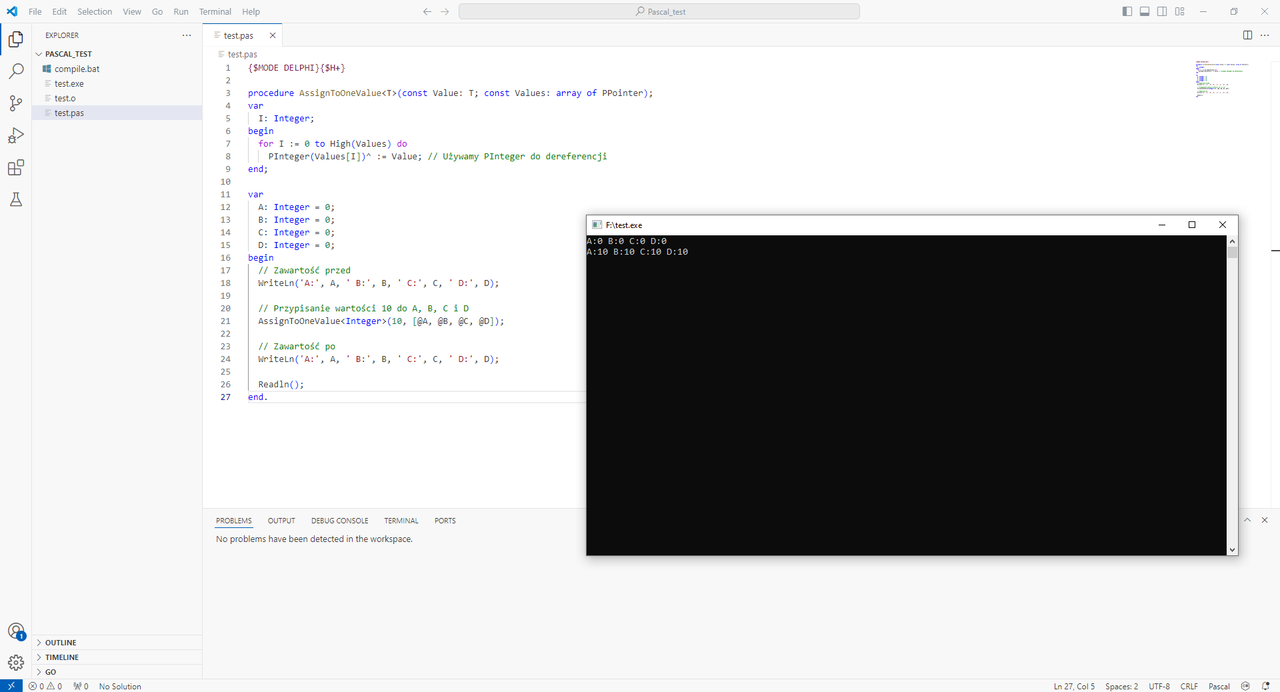Open the Explorer view in activity bar
Viewport: 1280px width, 692px height.
[16, 40]
